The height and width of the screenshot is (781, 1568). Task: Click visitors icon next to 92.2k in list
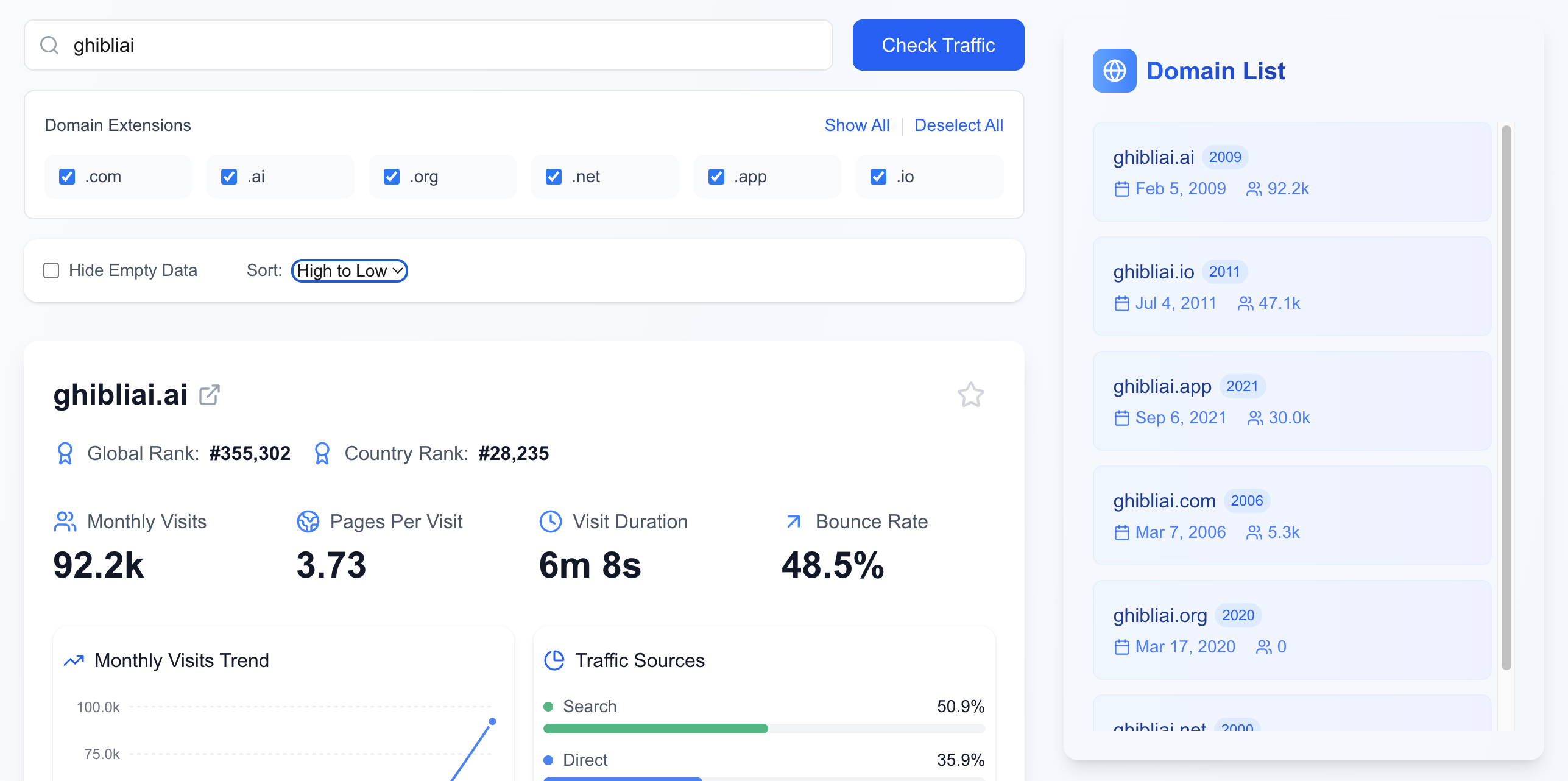[1254, 189]
